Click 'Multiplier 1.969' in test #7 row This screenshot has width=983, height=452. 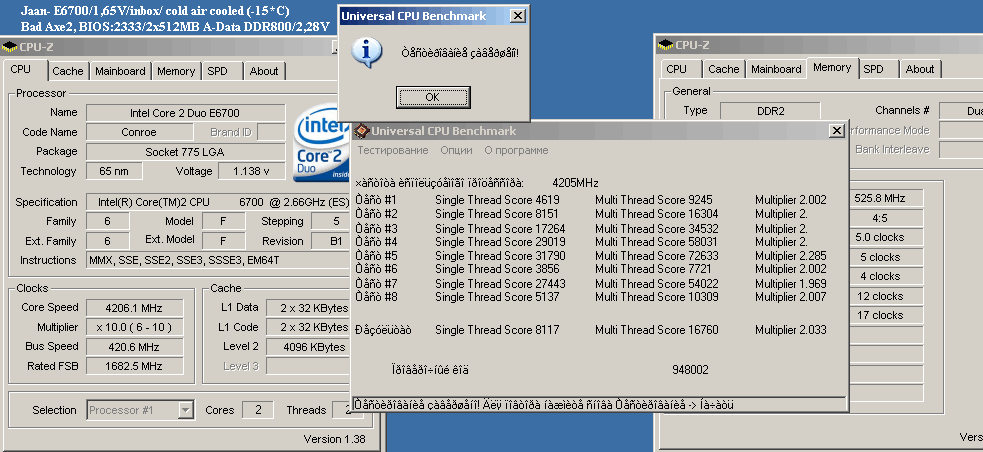[791, 283]
